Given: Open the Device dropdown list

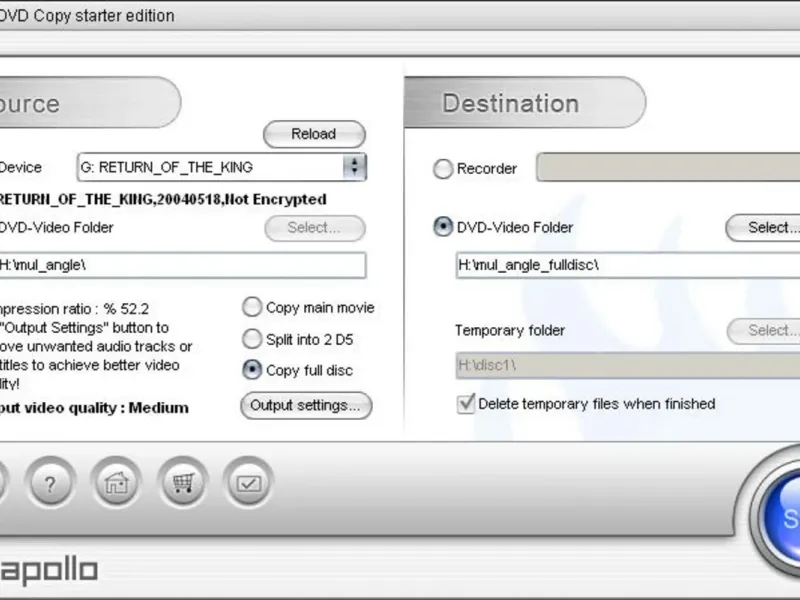Looking at the screenshot, I should click(x=355, y=167).
